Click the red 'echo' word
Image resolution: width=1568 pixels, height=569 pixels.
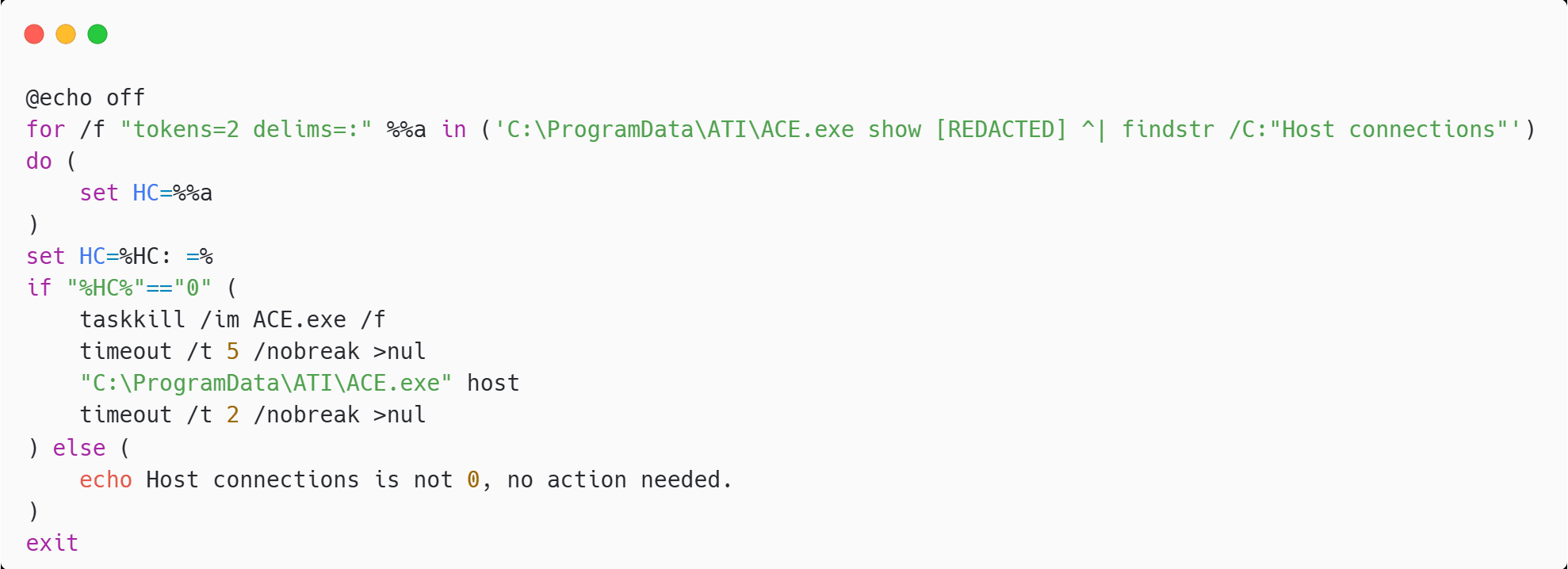tap(105, 480)
